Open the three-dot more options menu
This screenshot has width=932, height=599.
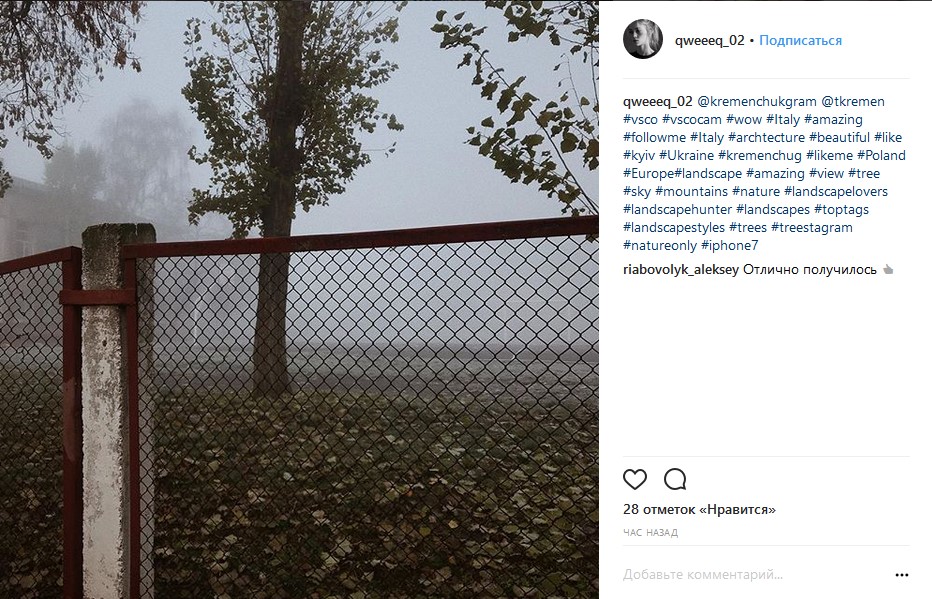pos(902,575)
